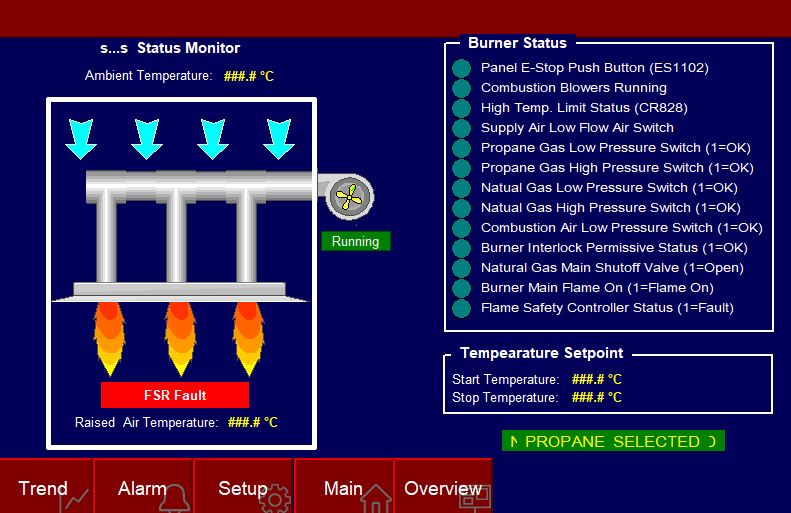Click the Burner Main Flame On indicator
Viewport: 791px width, 513px height.
click(461, 288)
